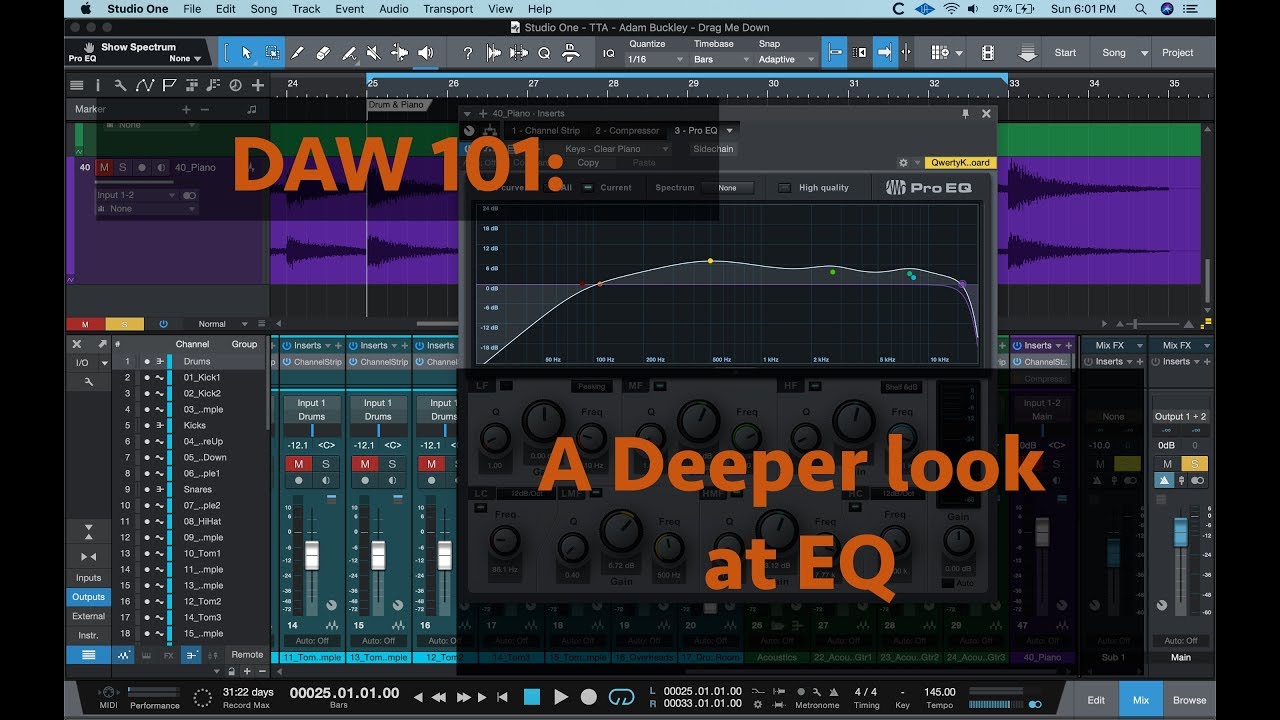The height and width of the screenshot is (720, 1280).
Task: Click the Project page button
Action: pyautogui.click(x=1177, y=53)
